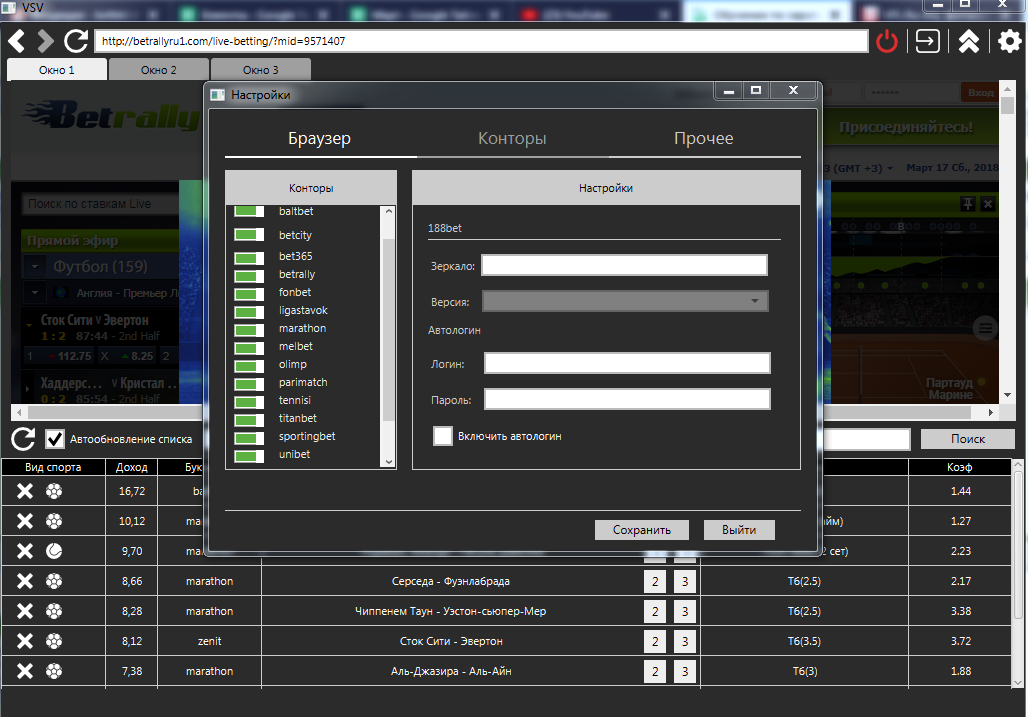Image resolution: width=1028 pixels, height=717 pixels.
Task: Collapse the Англия - Премьер league group
Action: pyautogui.click(x=35, y=293)
